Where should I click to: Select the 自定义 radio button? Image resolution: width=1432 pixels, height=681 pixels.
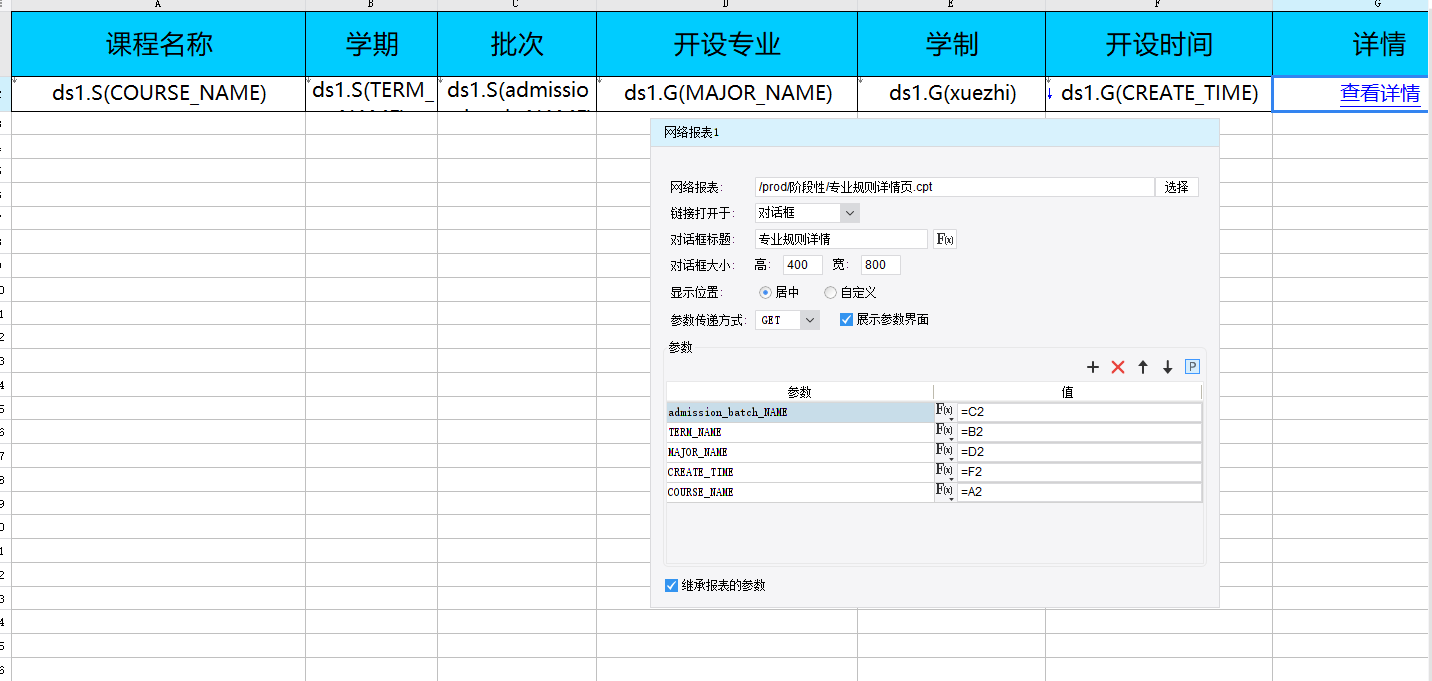[x=830, y=293]
